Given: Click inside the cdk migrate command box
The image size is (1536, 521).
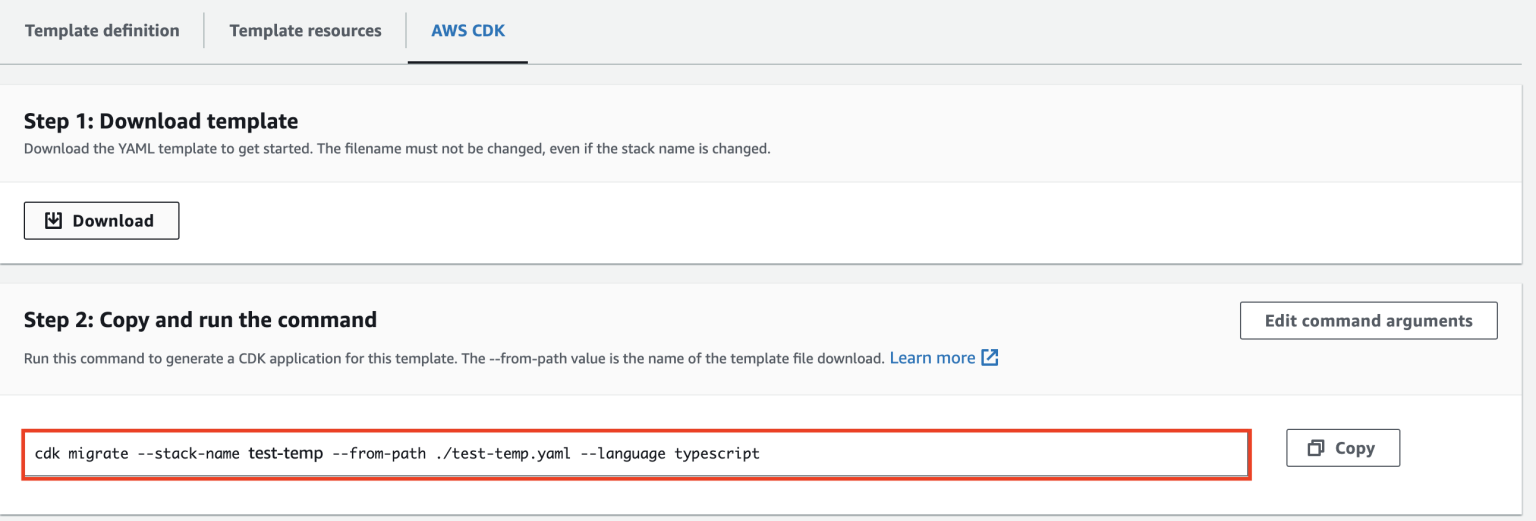Looking at the screenshot, I should (1000, 454).
